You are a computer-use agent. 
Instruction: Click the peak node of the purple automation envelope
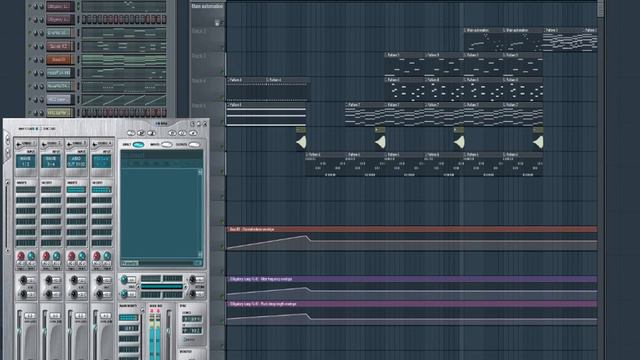(307, 288)
